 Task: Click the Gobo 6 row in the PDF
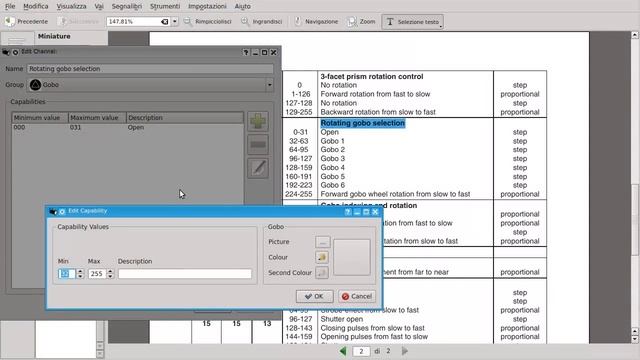333,185
